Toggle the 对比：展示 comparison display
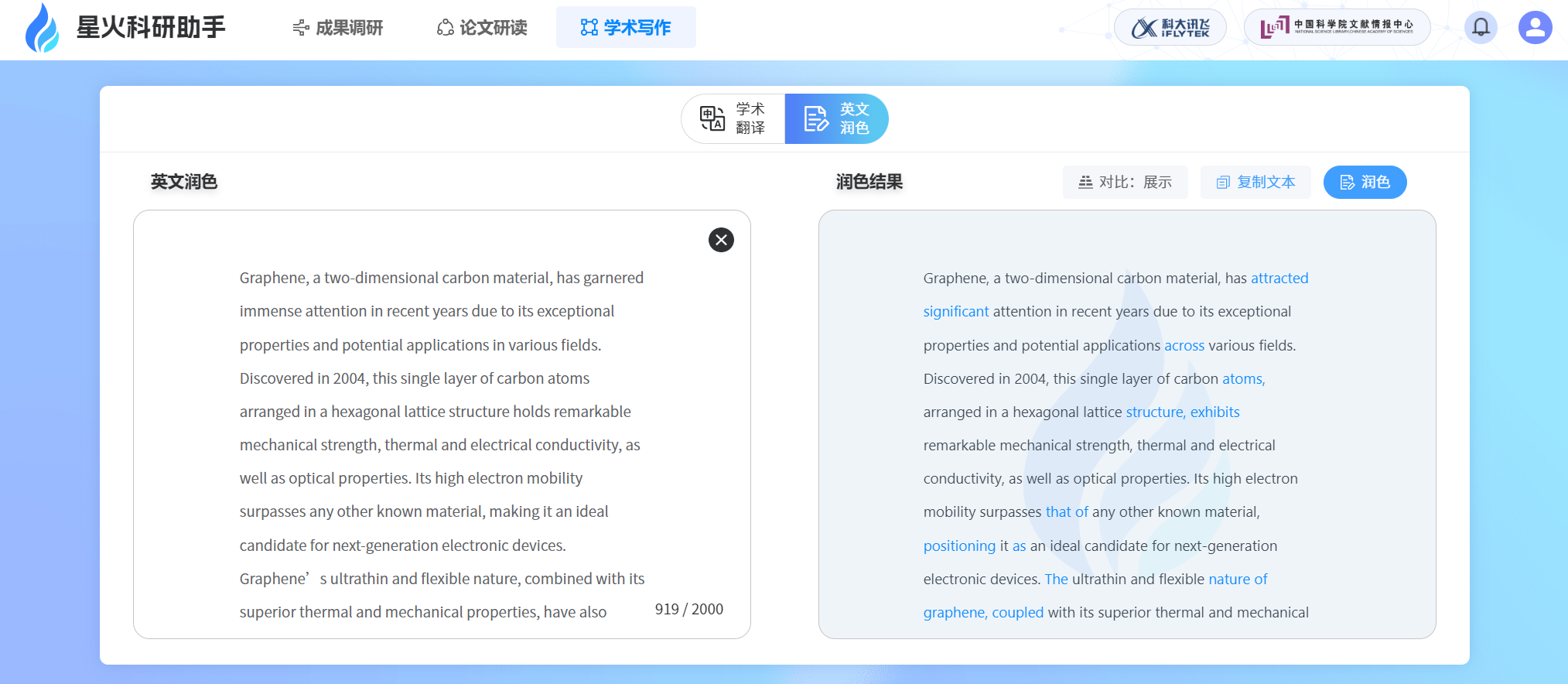 [1125, 183]
